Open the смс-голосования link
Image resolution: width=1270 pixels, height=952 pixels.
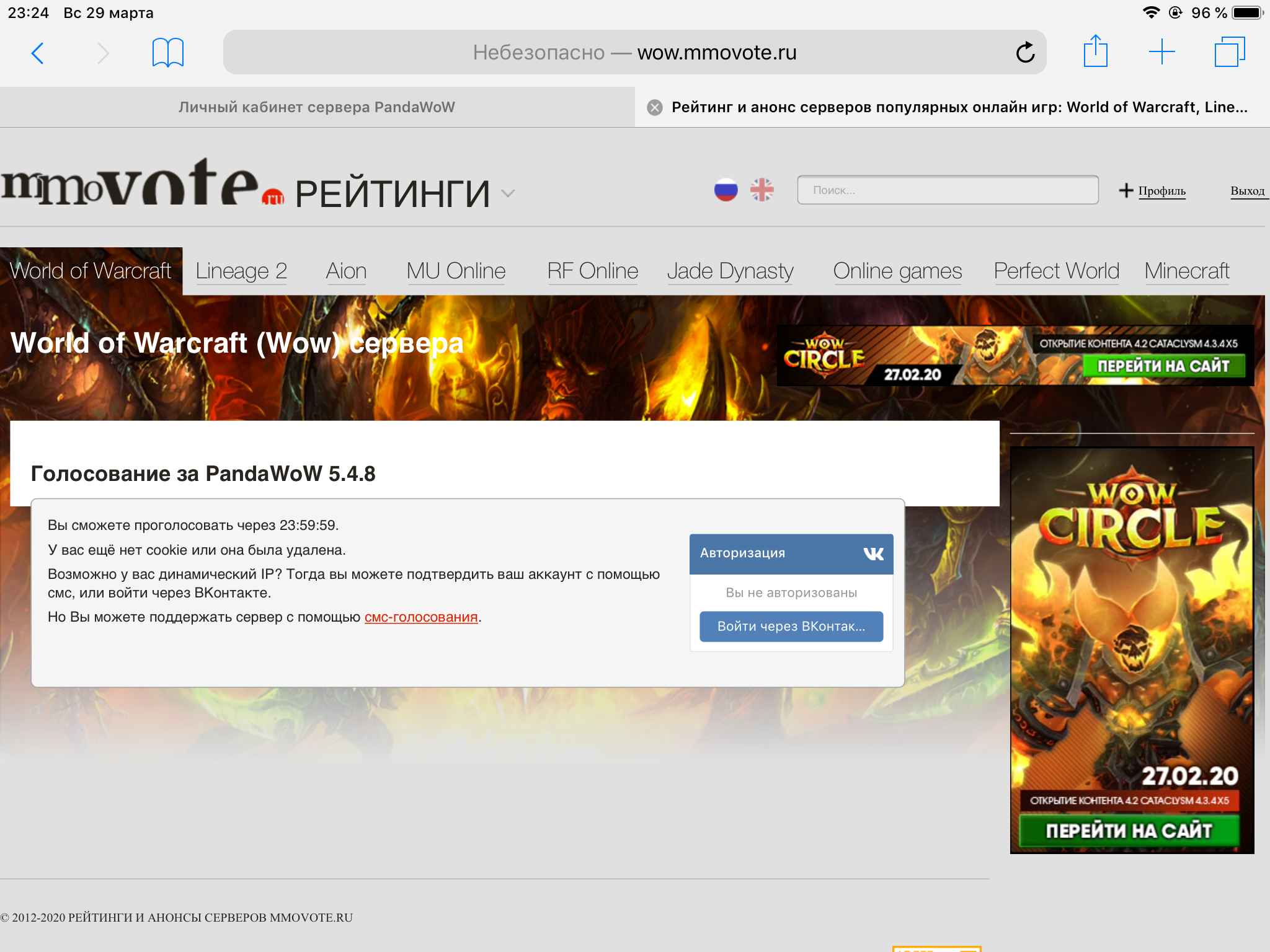point(420,617)
